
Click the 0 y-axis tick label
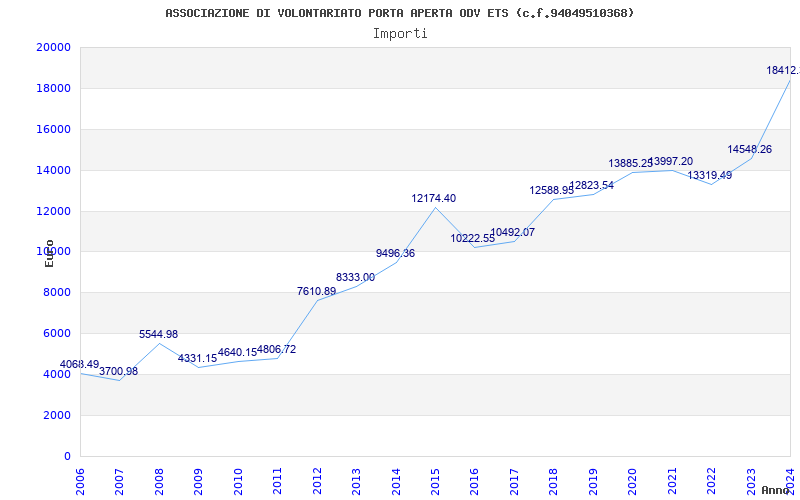(67, 456)
